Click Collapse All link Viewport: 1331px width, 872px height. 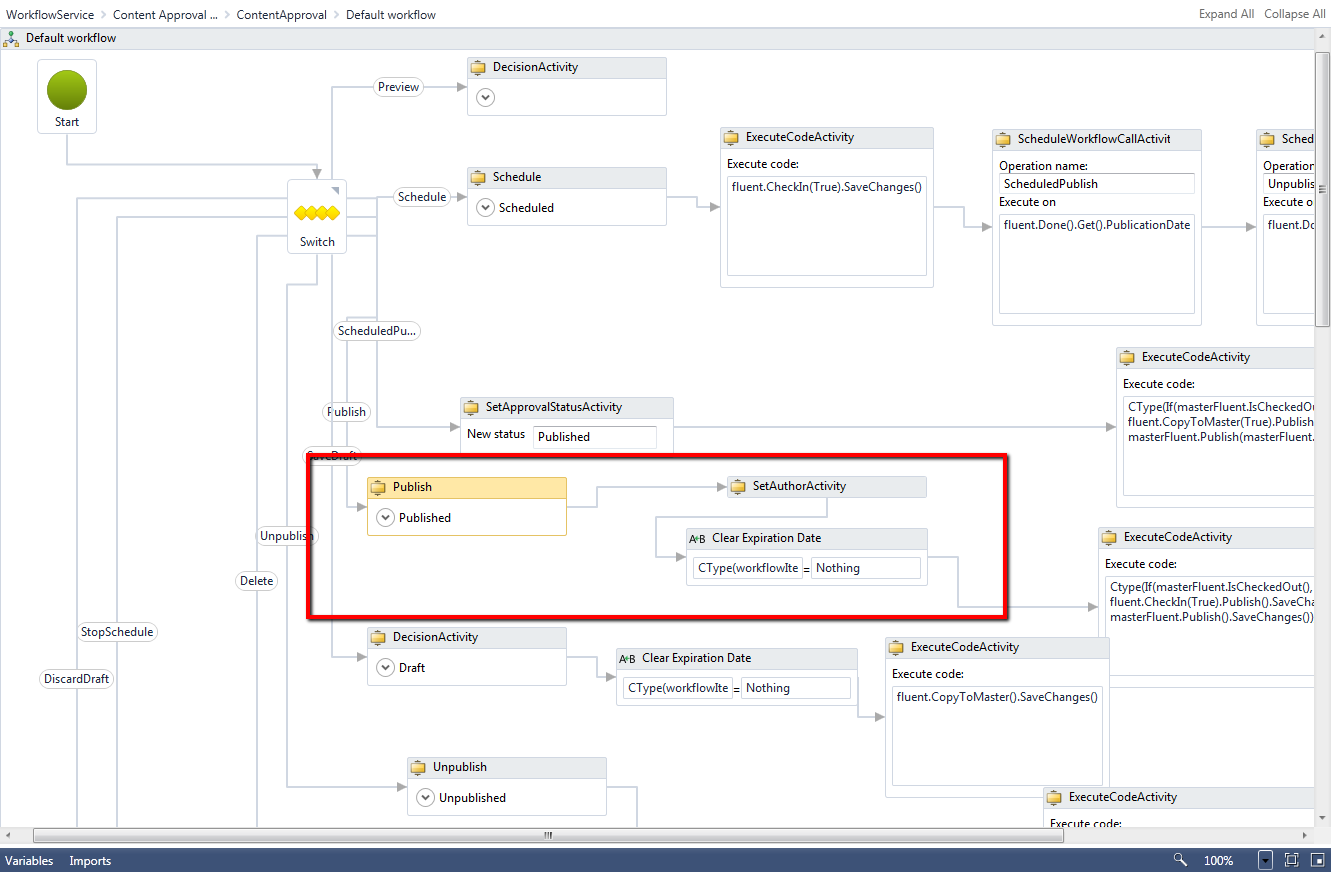[1294, 14]
